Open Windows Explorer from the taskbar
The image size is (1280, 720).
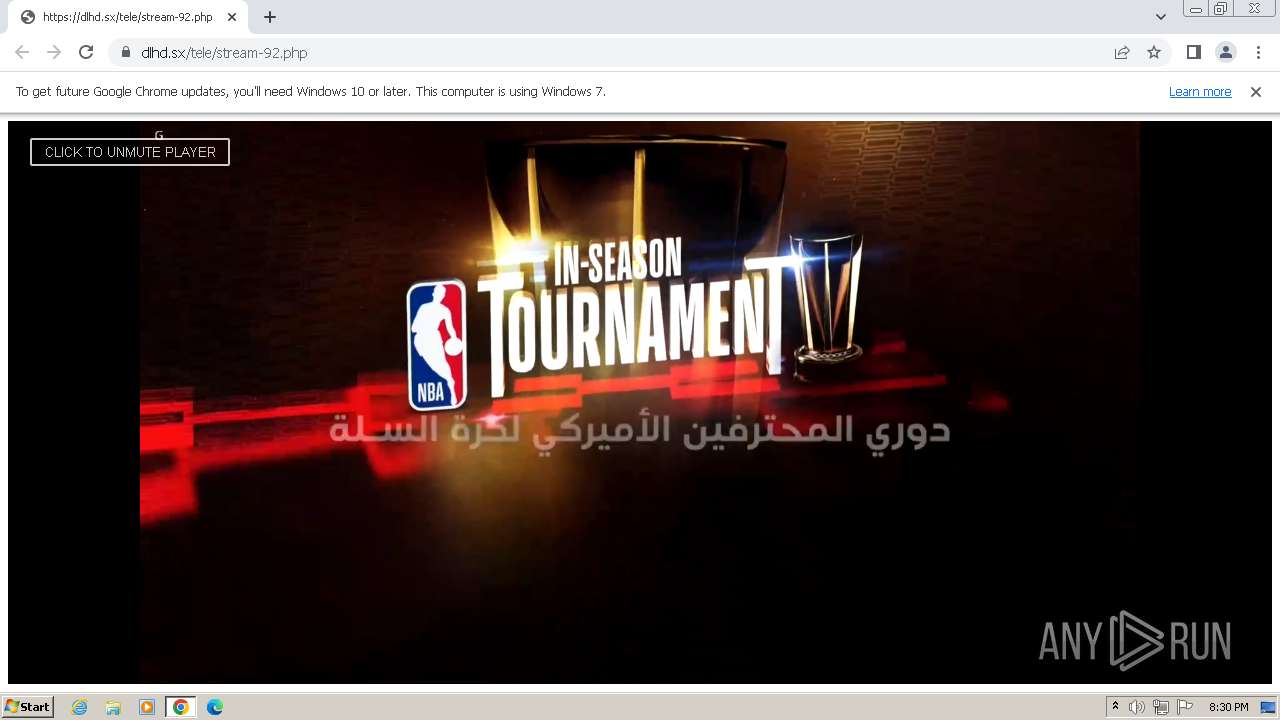tap(113, 707)
